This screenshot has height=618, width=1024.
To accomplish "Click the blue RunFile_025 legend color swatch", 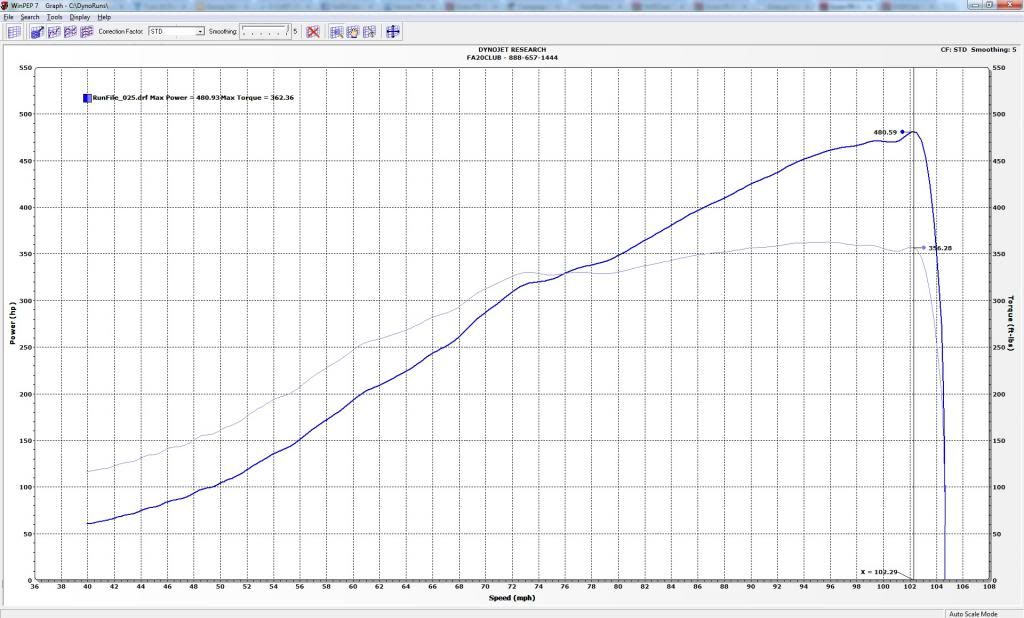I will point(87,98).
